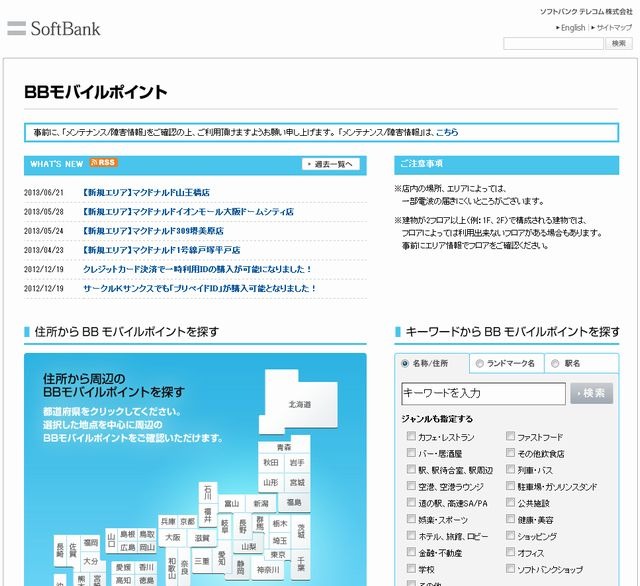Open news マクドナルド309堺美原店
This screenshot has height=586, width=640.
[x=153, y=231]
